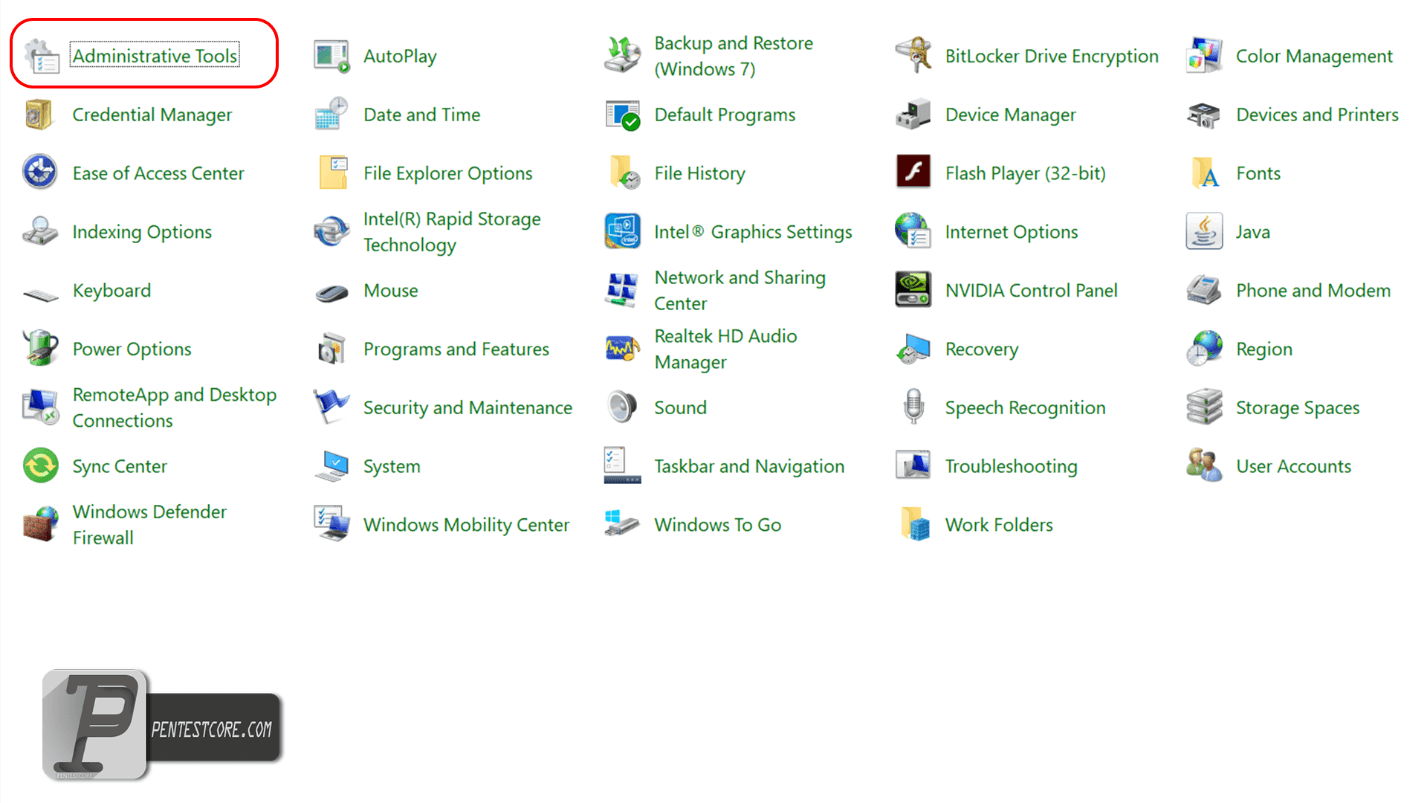Click the Windows Defender Firewall link
Image resolution: width=1427 pixels, height=803 pixels.
click(149, 525)
